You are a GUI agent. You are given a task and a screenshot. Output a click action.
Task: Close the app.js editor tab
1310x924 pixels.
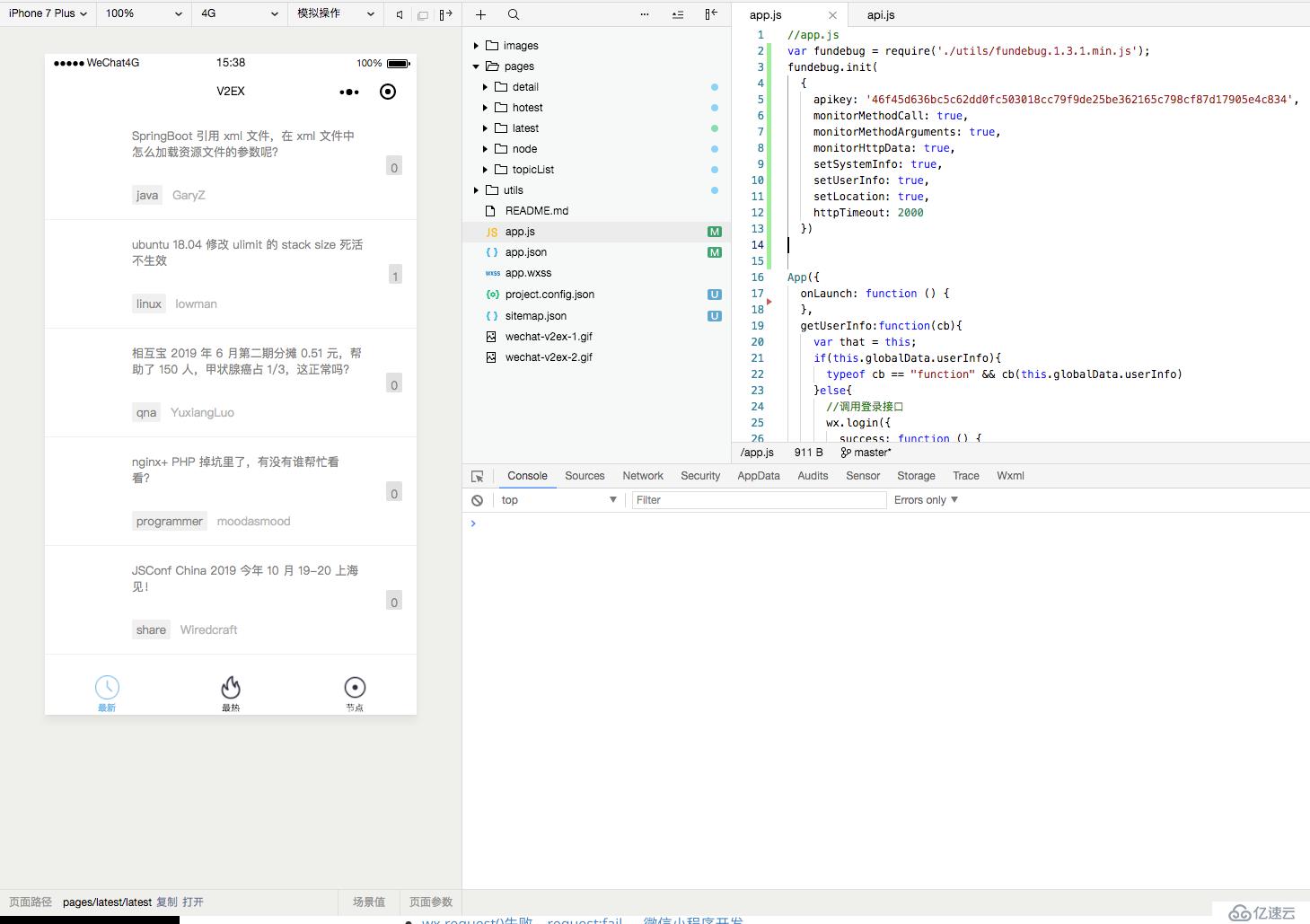point(832,15)
